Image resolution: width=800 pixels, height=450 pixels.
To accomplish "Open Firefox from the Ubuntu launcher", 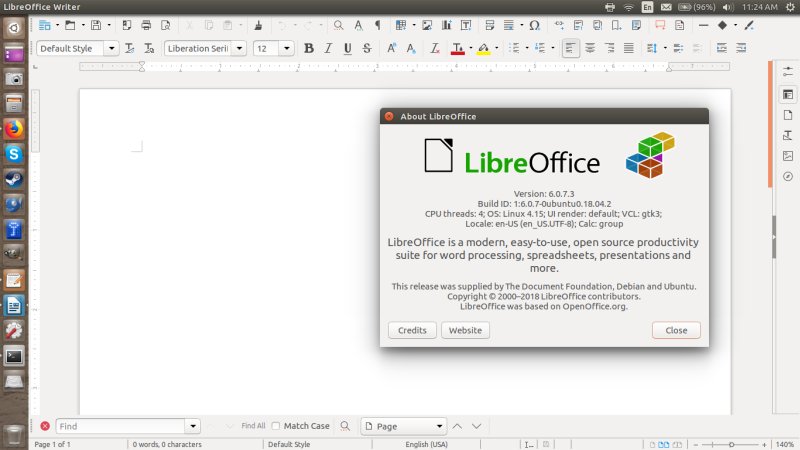I will [14, 129].
